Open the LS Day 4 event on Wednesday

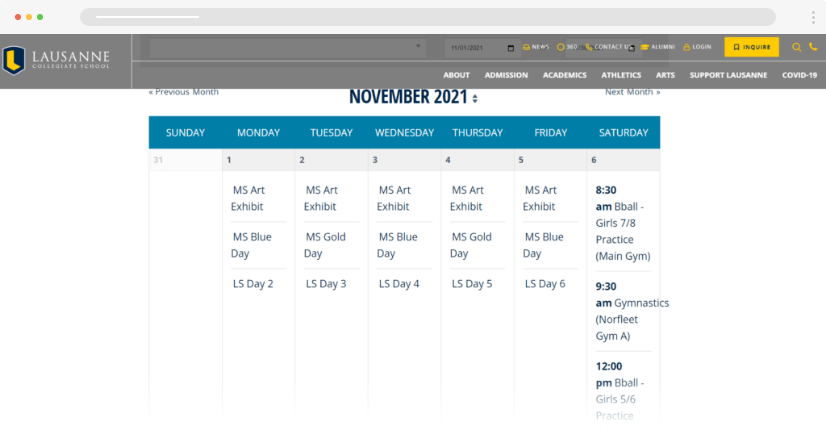(399, 284)
